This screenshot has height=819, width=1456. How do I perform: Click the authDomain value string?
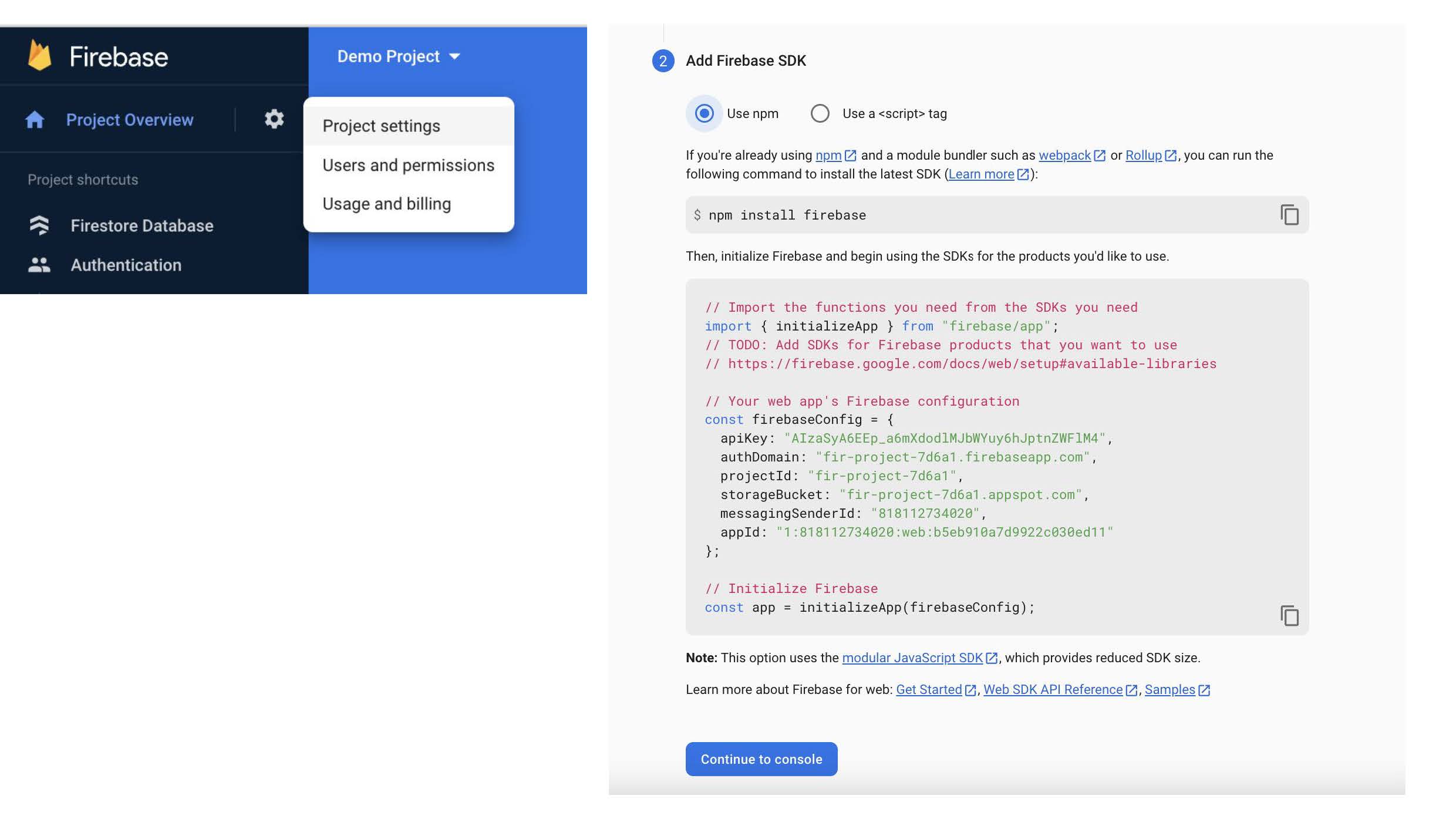coord(953,457)
